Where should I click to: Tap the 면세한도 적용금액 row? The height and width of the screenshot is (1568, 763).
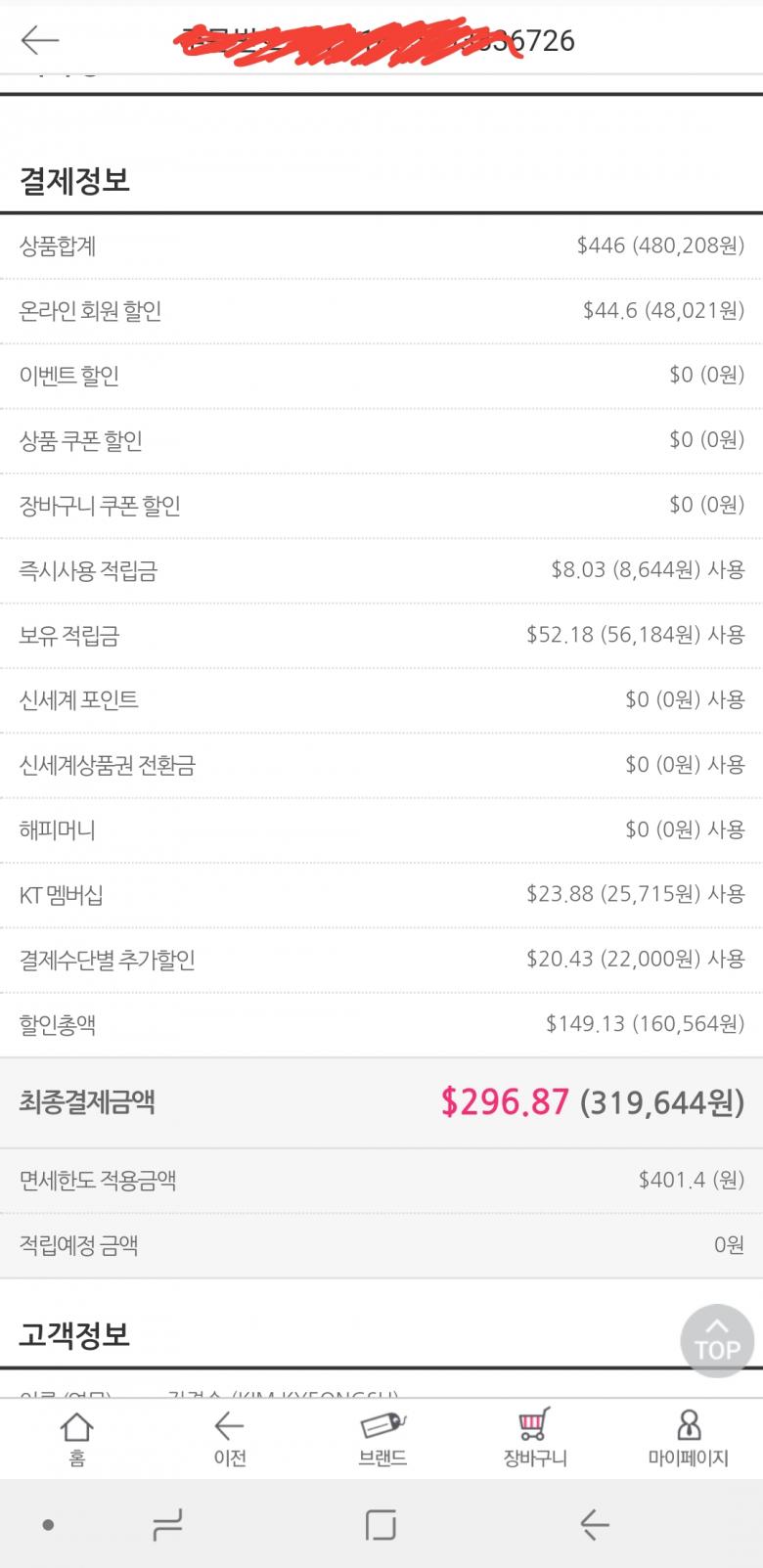(381, 1181)
